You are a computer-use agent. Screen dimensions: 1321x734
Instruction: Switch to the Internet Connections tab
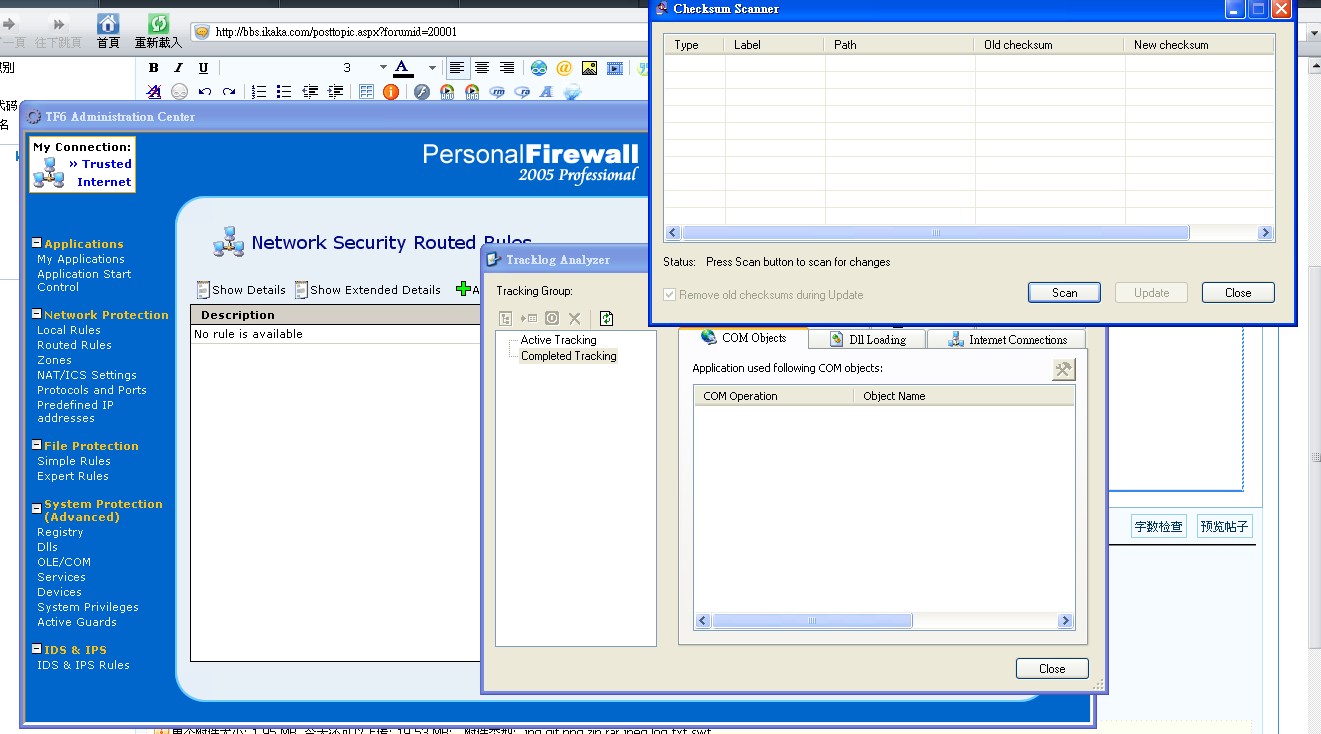[x=1006, y=340]
